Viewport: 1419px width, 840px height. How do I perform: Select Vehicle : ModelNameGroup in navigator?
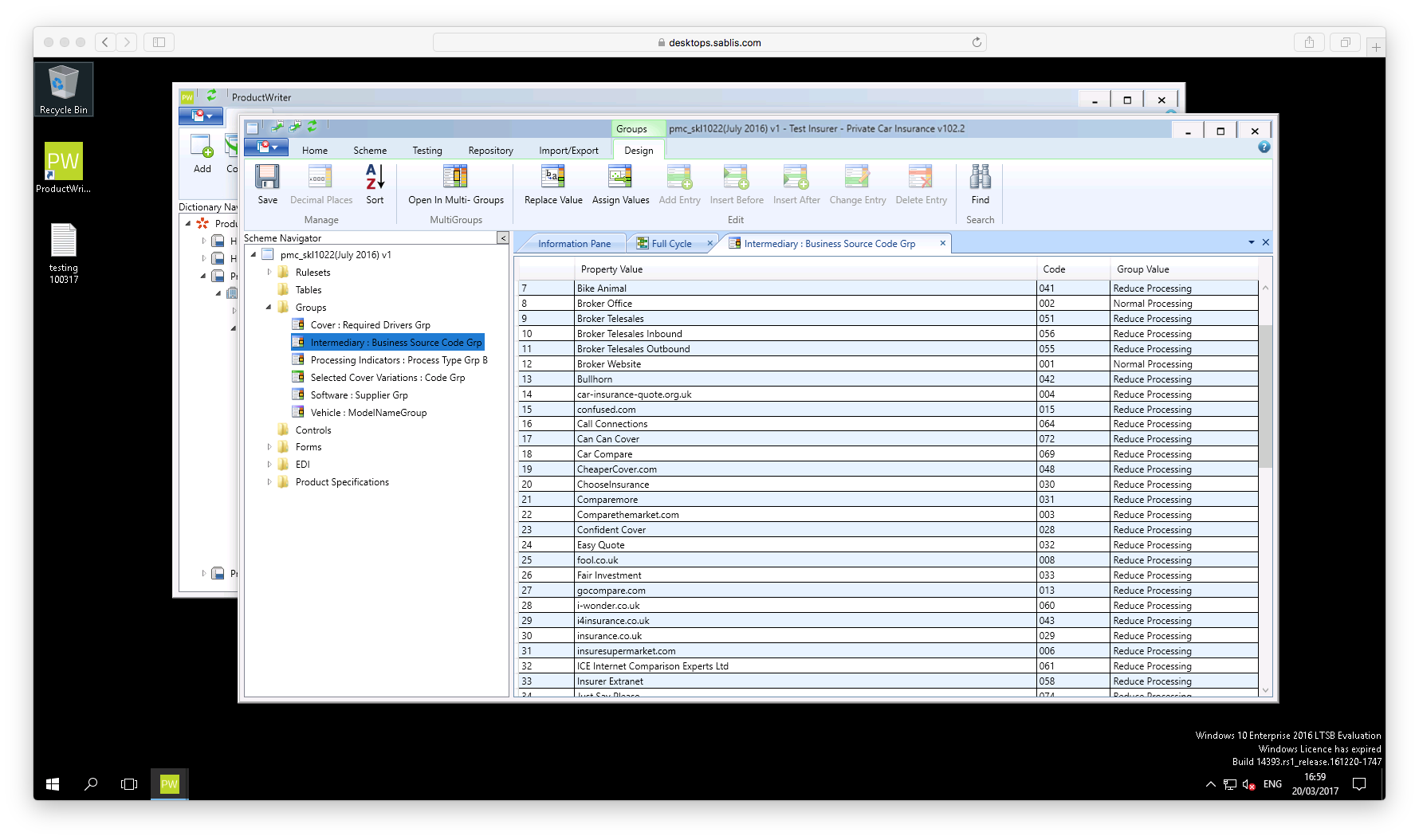[x=368, y=413]
